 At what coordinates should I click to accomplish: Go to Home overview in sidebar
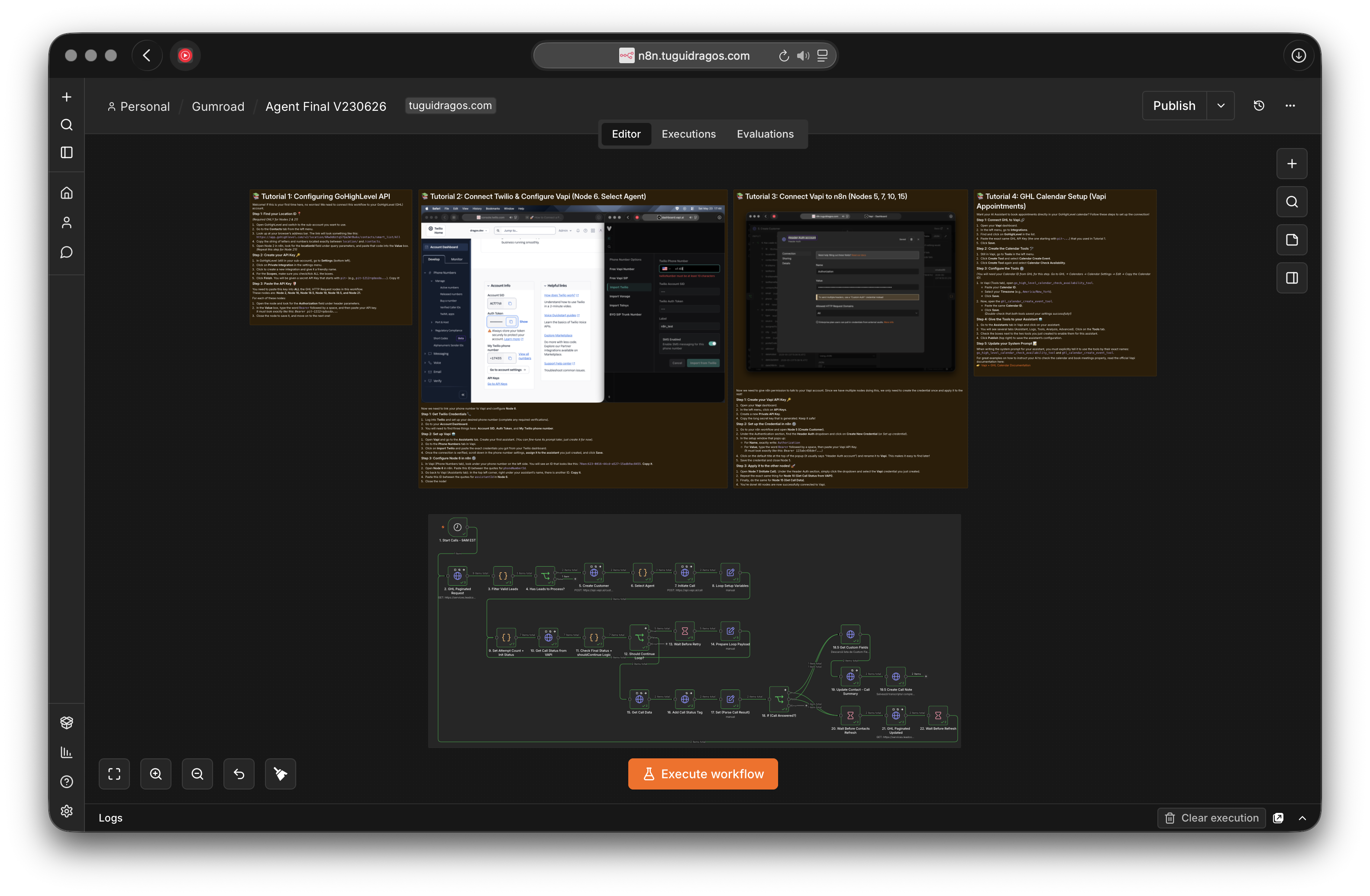(x=67, y=193)
